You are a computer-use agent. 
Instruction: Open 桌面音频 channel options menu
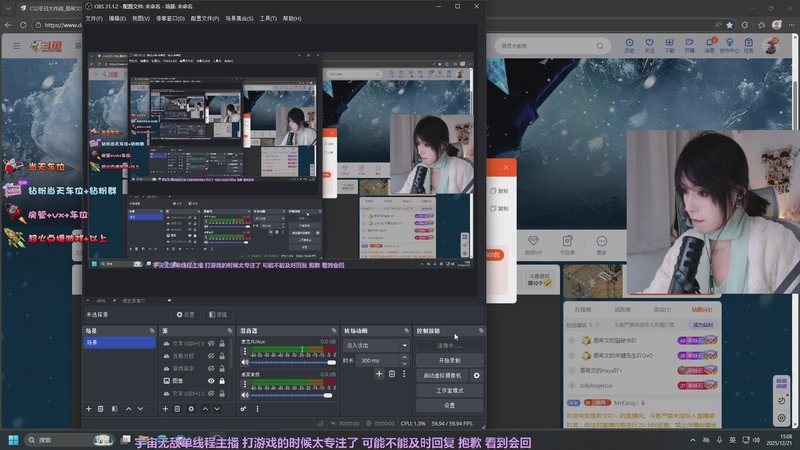click(245, 384)
